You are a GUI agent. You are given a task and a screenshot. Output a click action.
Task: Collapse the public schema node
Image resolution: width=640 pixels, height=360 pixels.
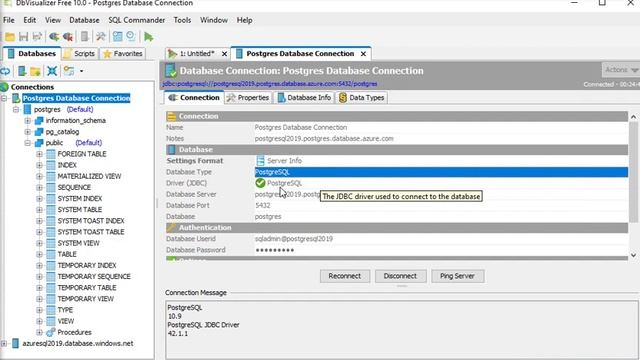pos(27,143)
